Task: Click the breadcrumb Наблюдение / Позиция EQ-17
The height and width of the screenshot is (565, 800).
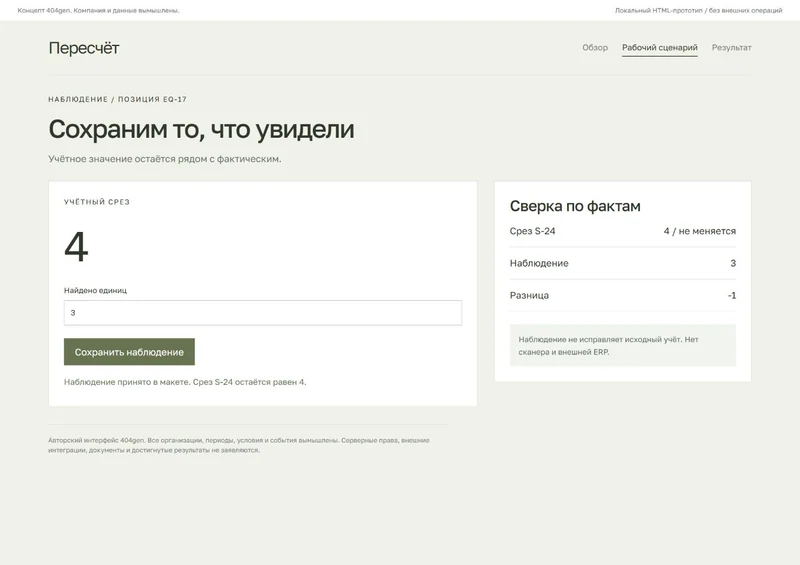Action: (x=117, y=100)
